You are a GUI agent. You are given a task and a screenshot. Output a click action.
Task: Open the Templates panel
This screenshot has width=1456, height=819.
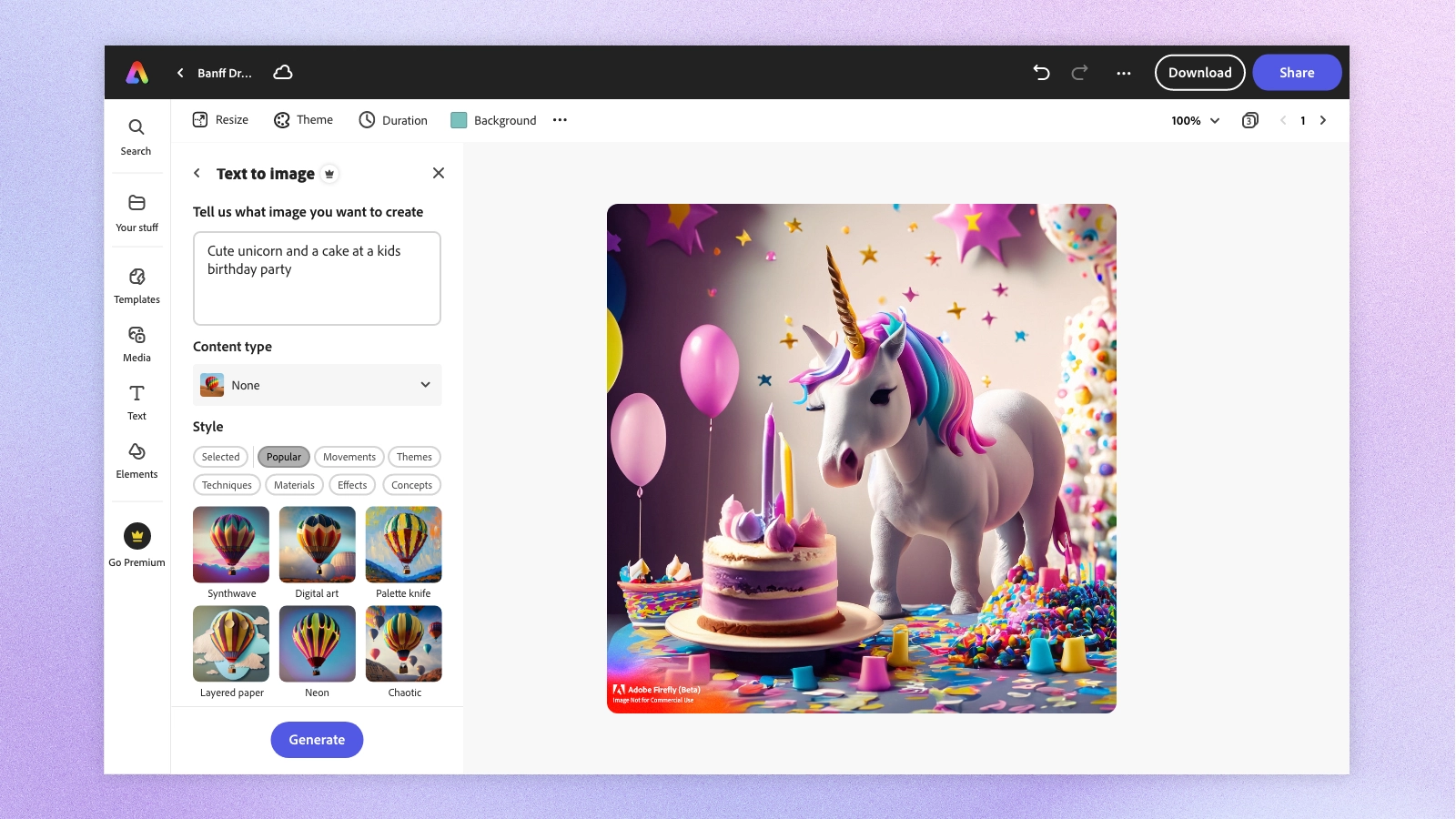point(136,286)
